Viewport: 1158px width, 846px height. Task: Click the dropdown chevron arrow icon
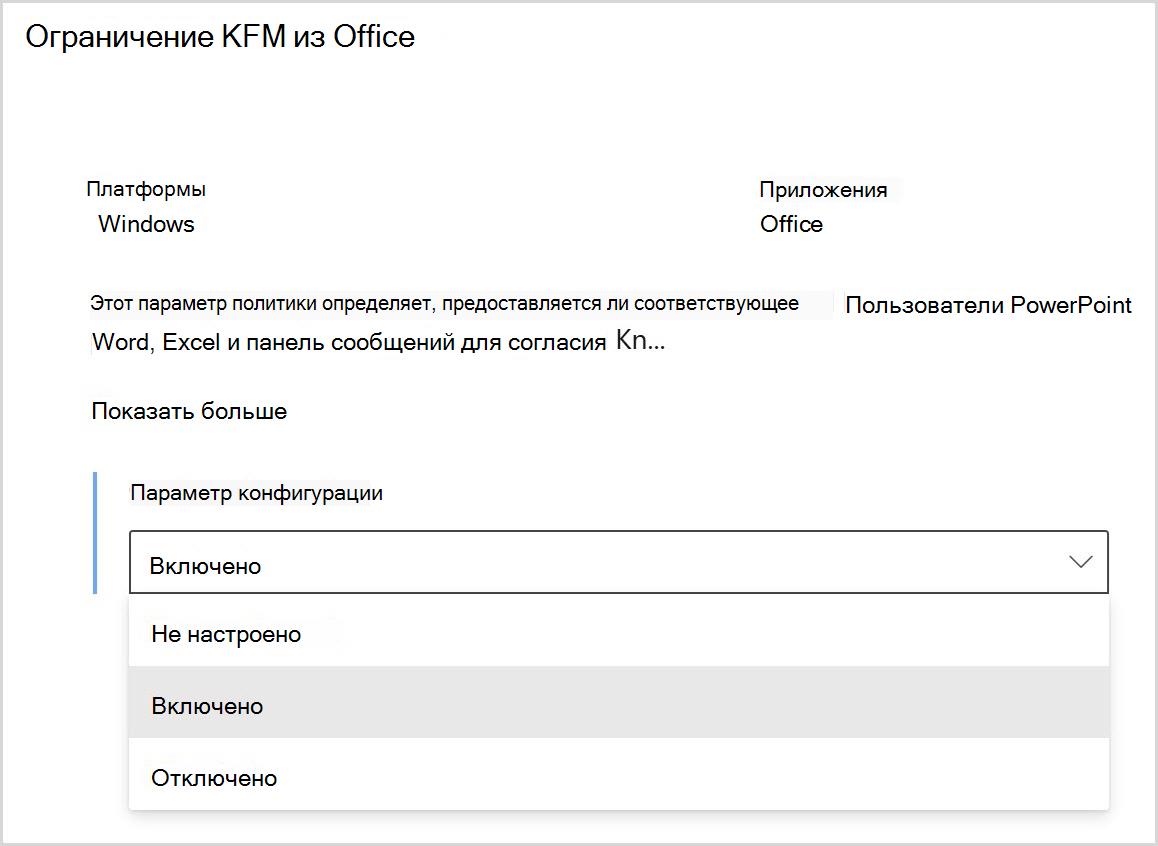pyautogui.click(x=1080, y=563)
